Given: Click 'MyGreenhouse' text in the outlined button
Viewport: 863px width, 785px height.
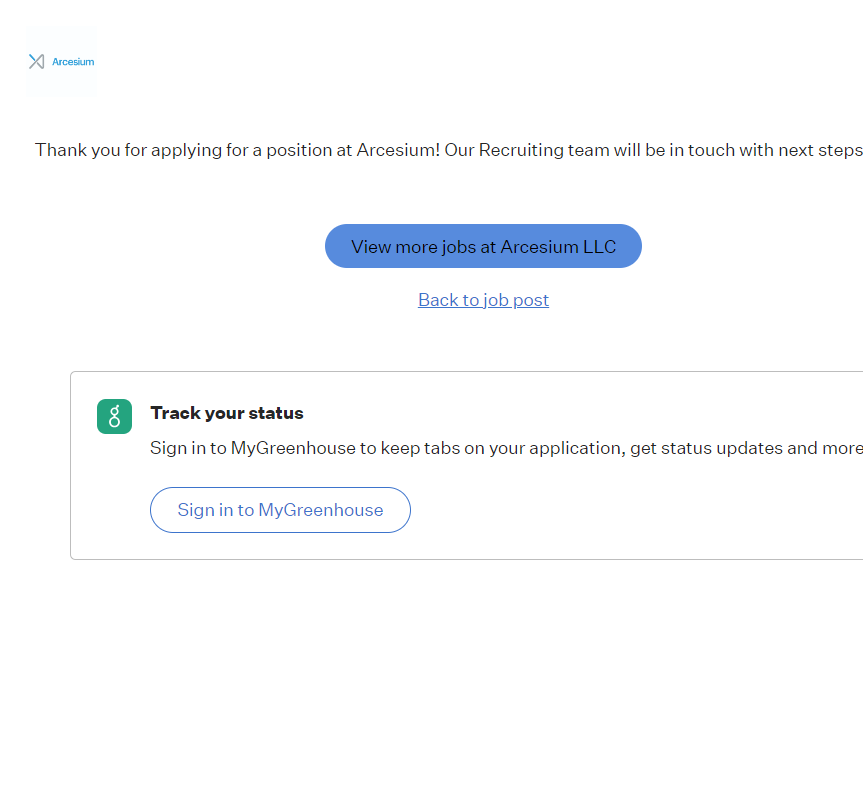Looking at the screenshot, I should click(x=320, y=510).
